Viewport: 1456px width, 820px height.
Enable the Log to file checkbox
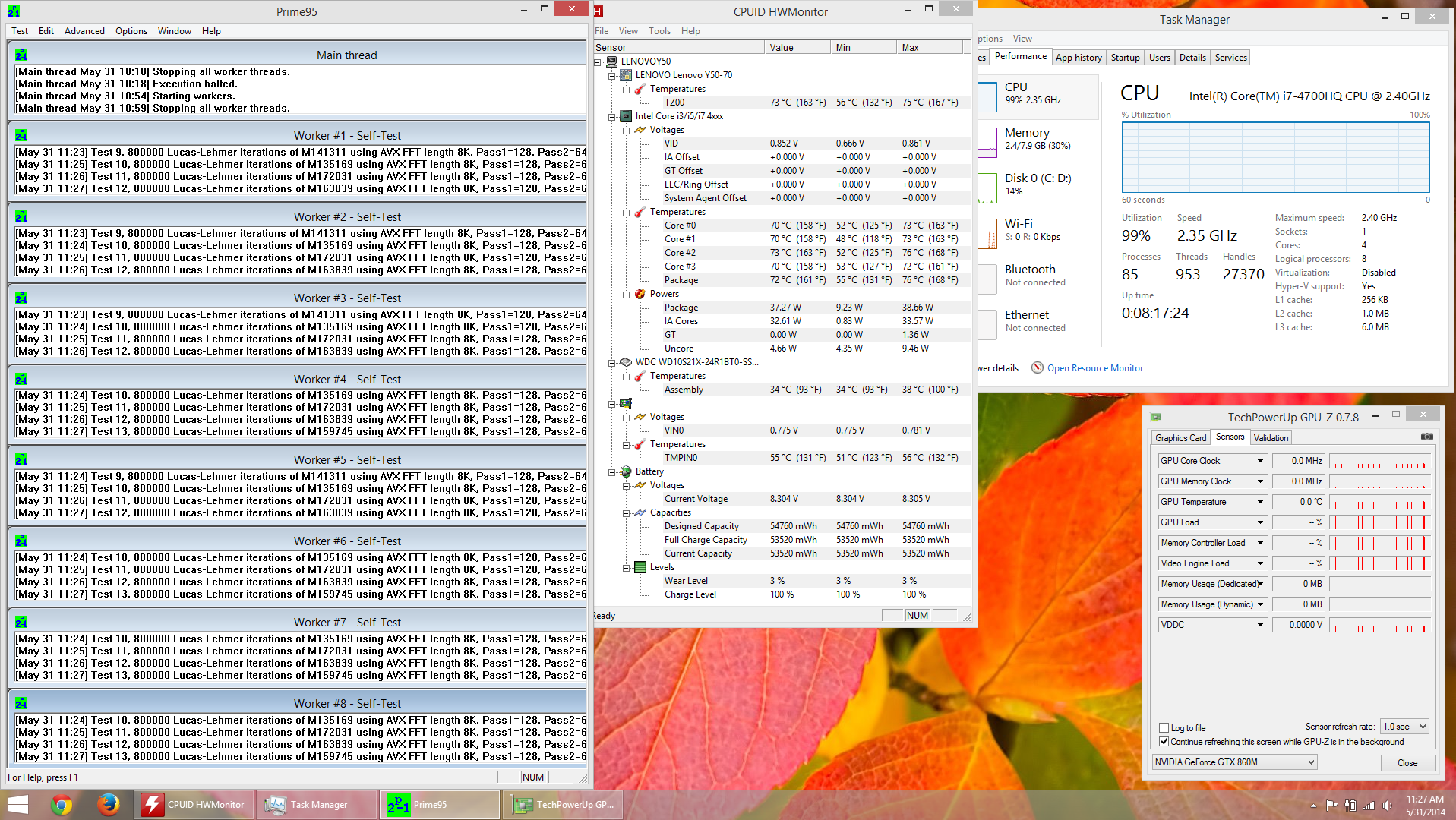click(x=1164, y=727)
